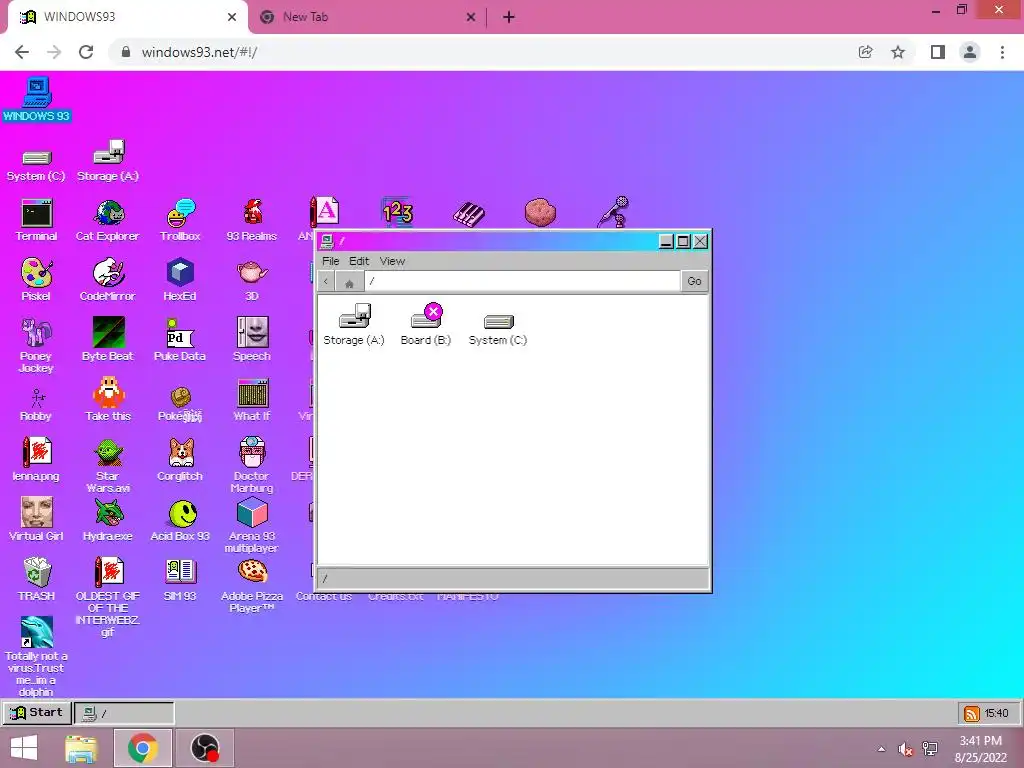Launch Poney Jockey icon
Viewport: 1024px width, 768px height.
pyautogui.click(x=36, y=345)
